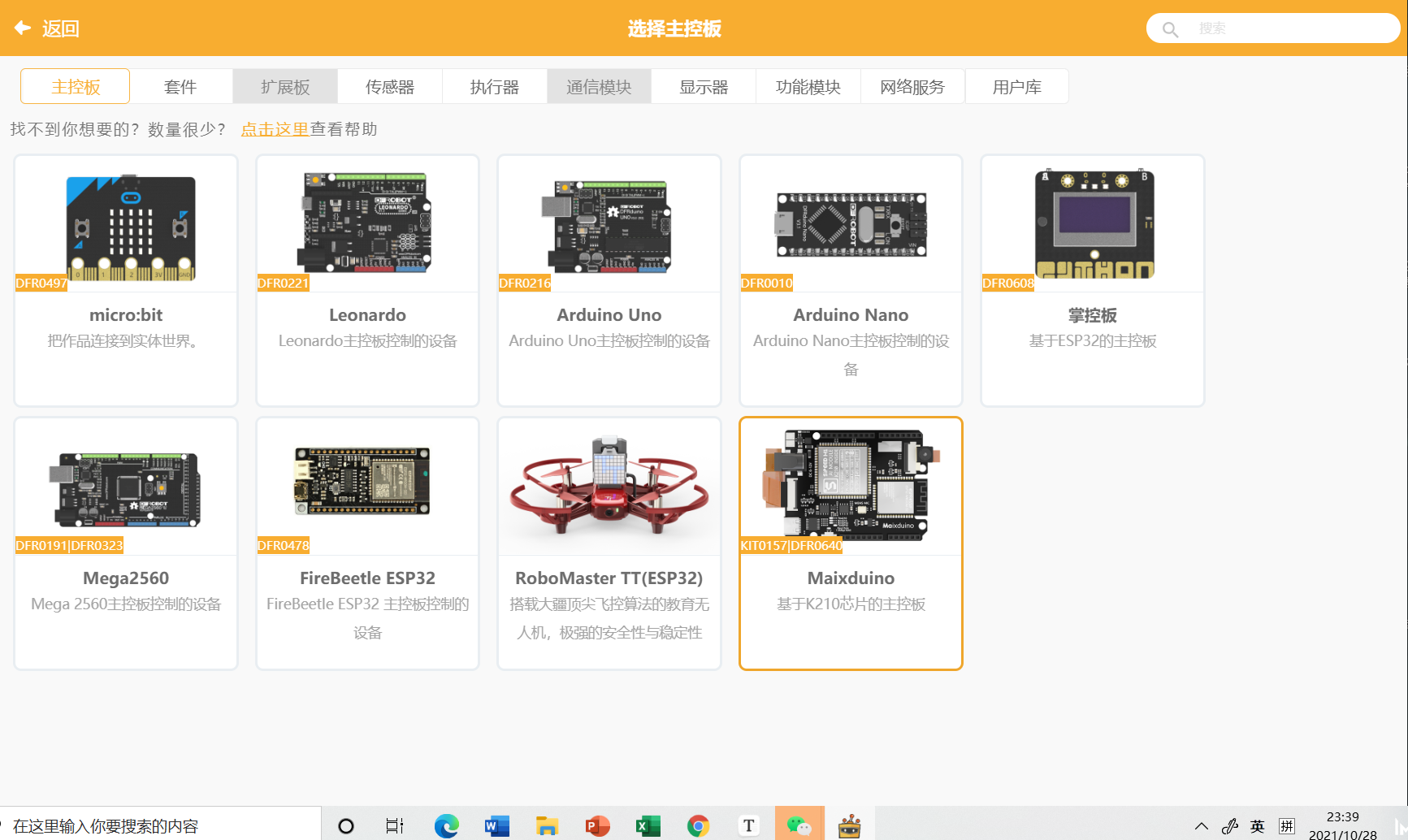Screen dimensions: 1408x840
Task: Click the RoboMaster TT(ESP32) title text
Action: tap(609, 578)
